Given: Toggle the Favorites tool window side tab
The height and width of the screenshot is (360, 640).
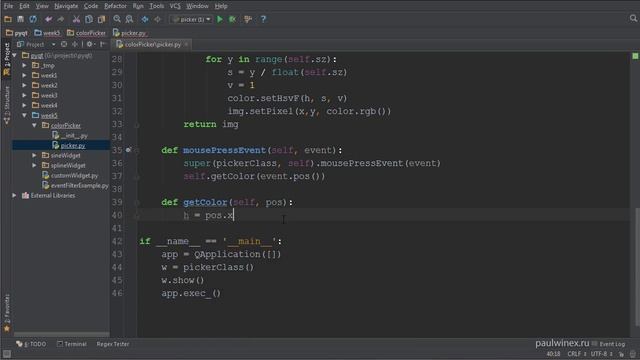Looking at the screenshot, I should [7, 312].
